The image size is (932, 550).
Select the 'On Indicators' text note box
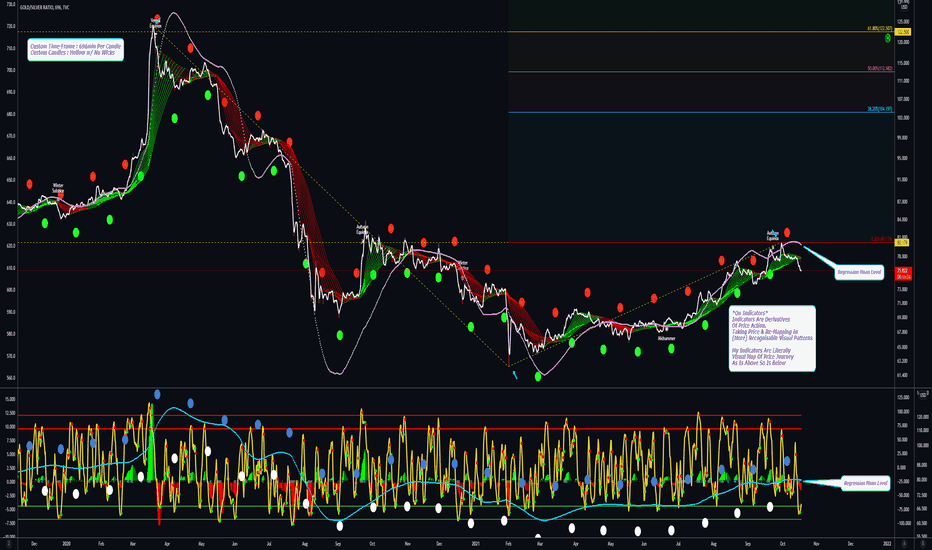pos(772,338)
